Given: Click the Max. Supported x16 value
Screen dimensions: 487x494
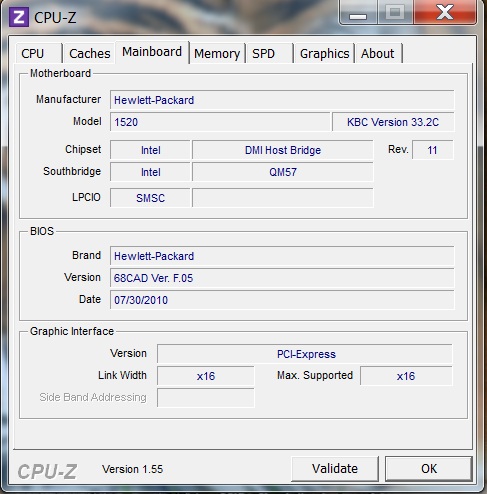Looking at the screenshot, I should point(406,376).
